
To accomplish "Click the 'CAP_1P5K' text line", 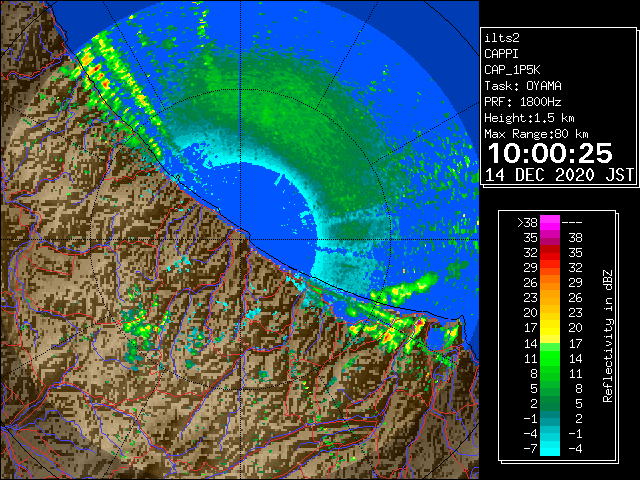I will pyautogui.click(x=512, y=70).
